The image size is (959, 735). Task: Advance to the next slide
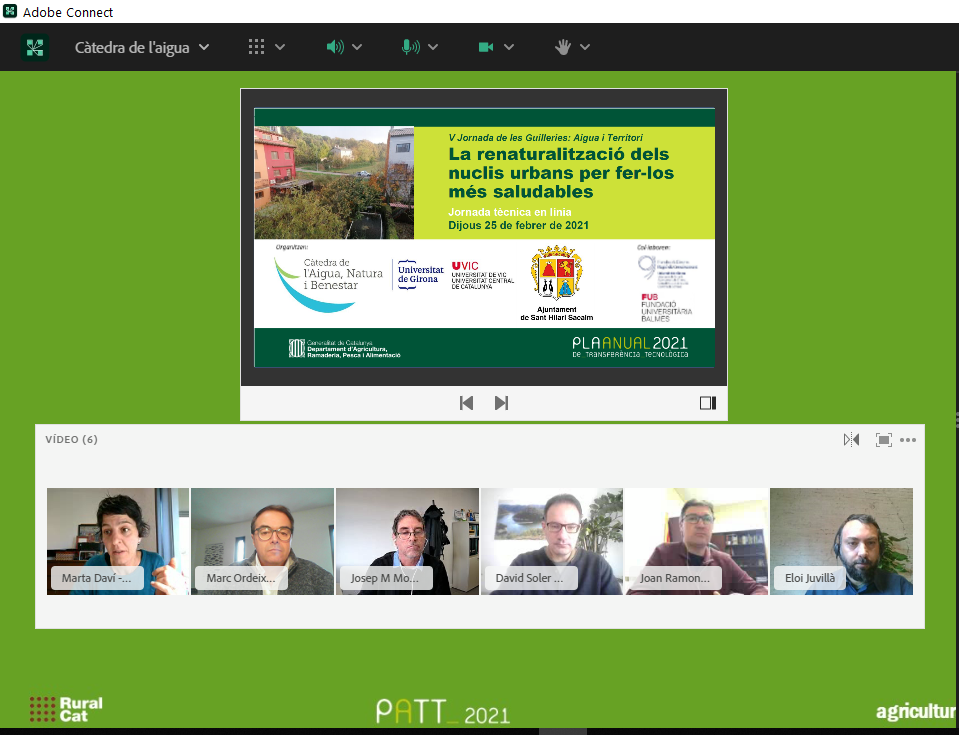(501, 403)
